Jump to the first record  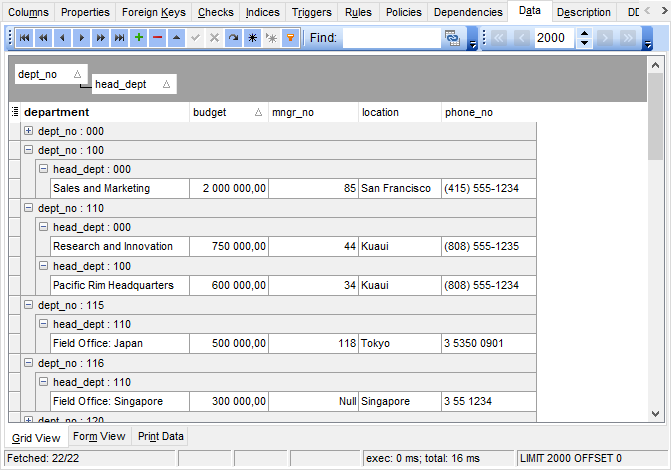24,38
